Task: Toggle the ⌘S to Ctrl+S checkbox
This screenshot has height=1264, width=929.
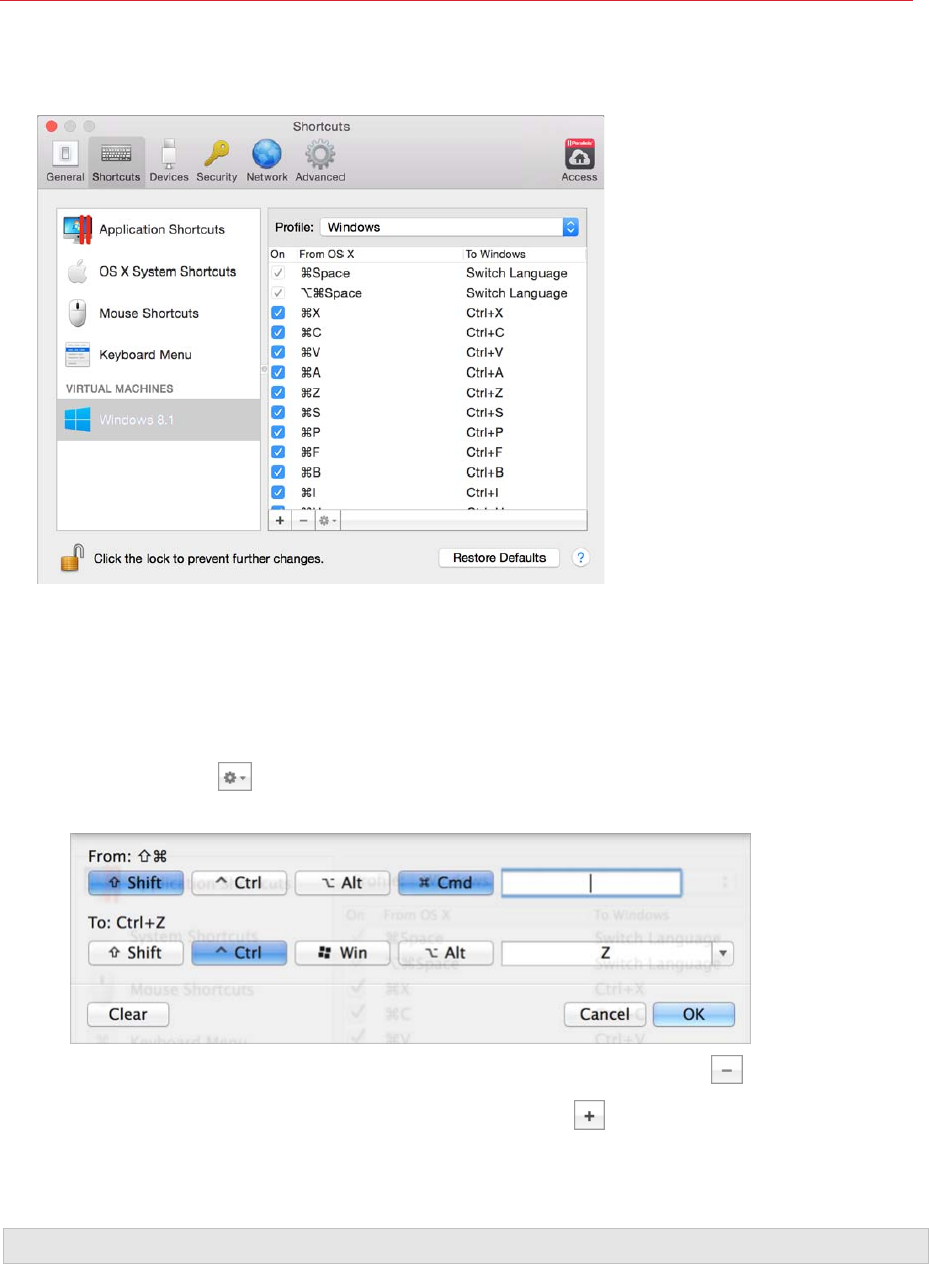Action: pyautogui.click(x=279, y=413)
